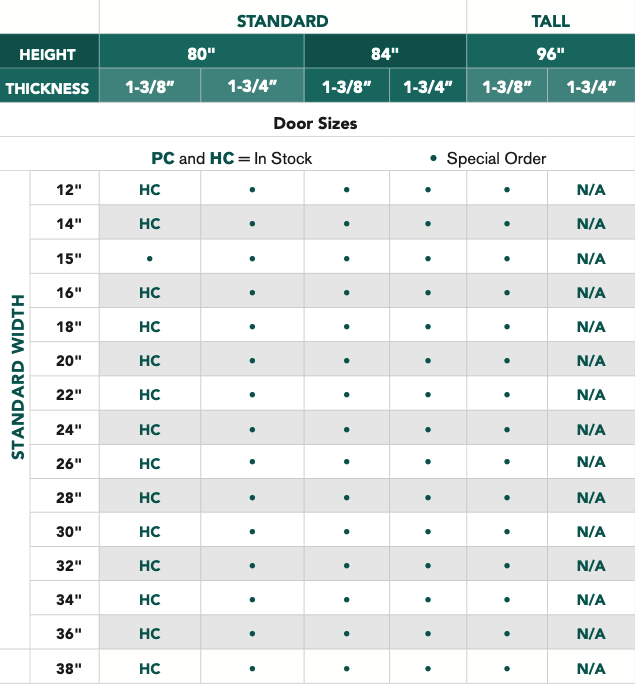Screen dimensions: 635x685
Task: Click the THICKNESS row label
Action: [48, 88]
